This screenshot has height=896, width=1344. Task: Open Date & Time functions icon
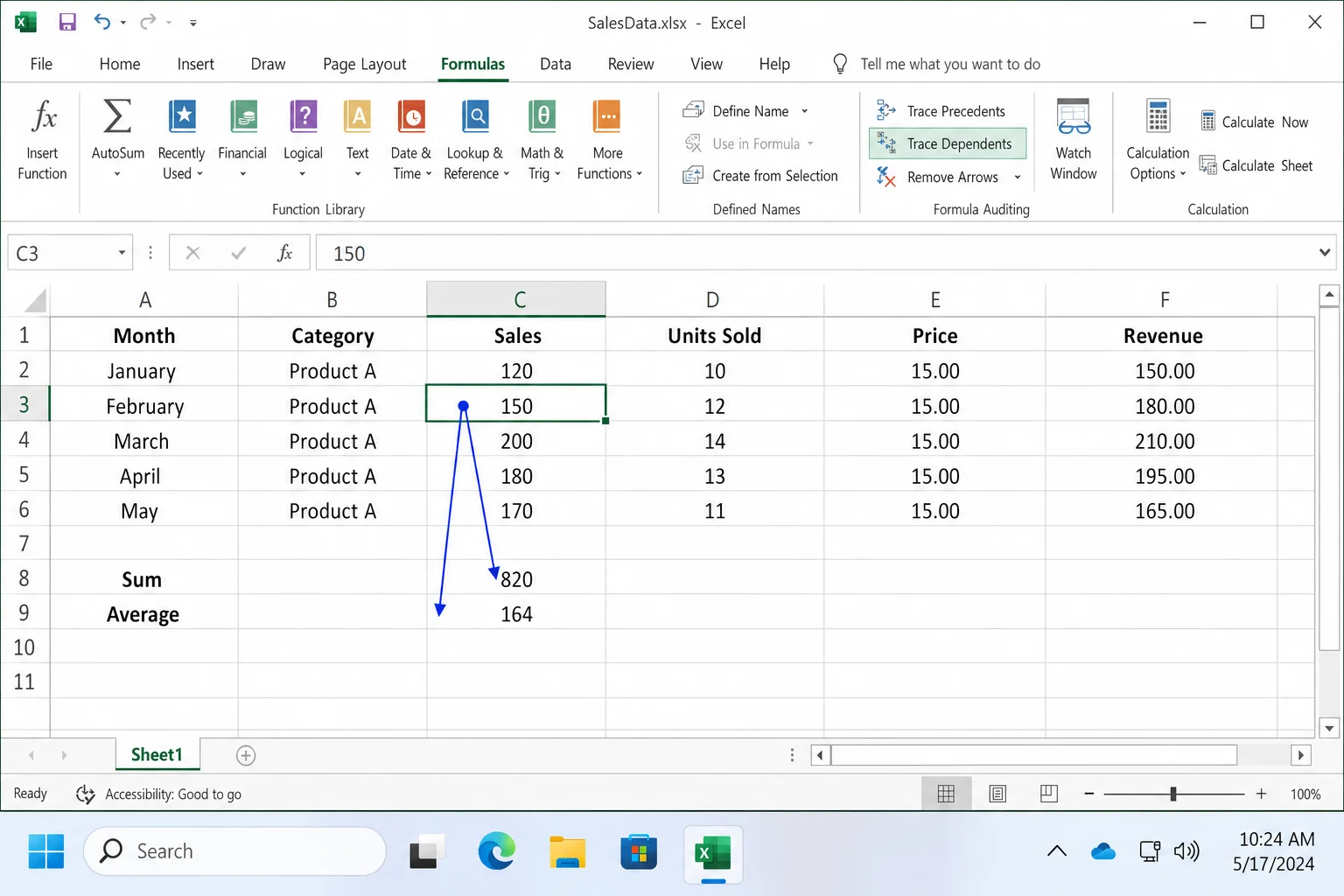point(411,116)
